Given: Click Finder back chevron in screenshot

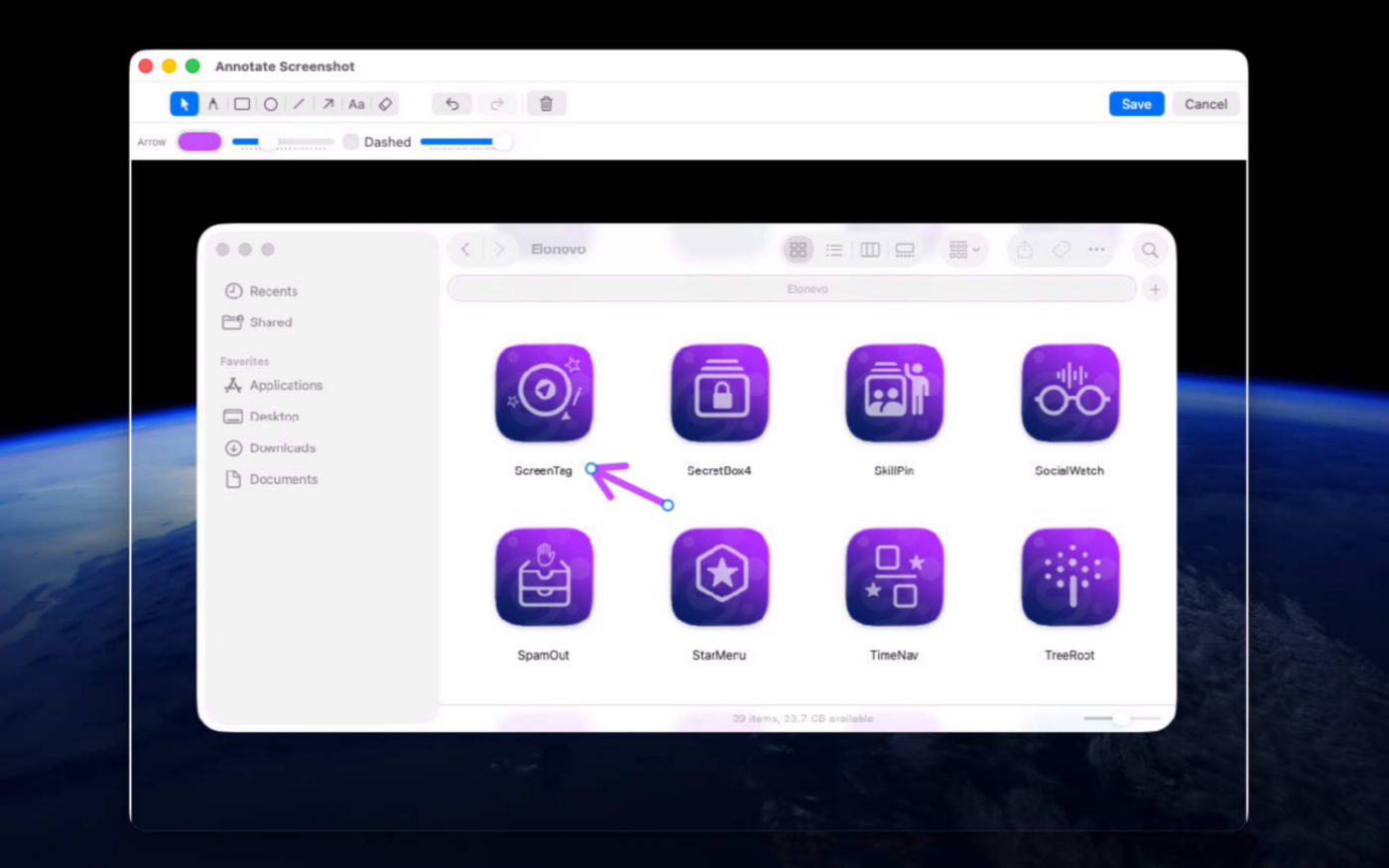Looking at the screenshot, I should [x=465, y=250].
